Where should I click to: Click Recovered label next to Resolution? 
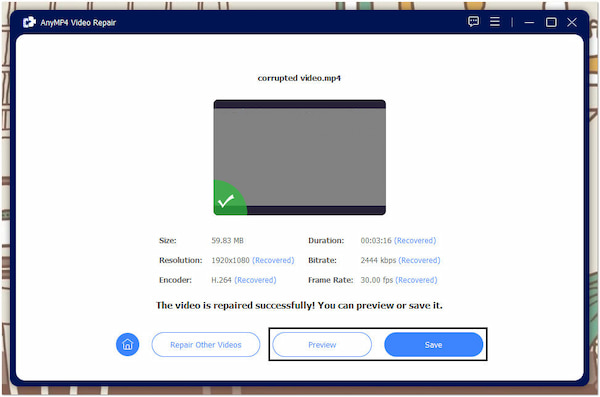coord(273,260)
